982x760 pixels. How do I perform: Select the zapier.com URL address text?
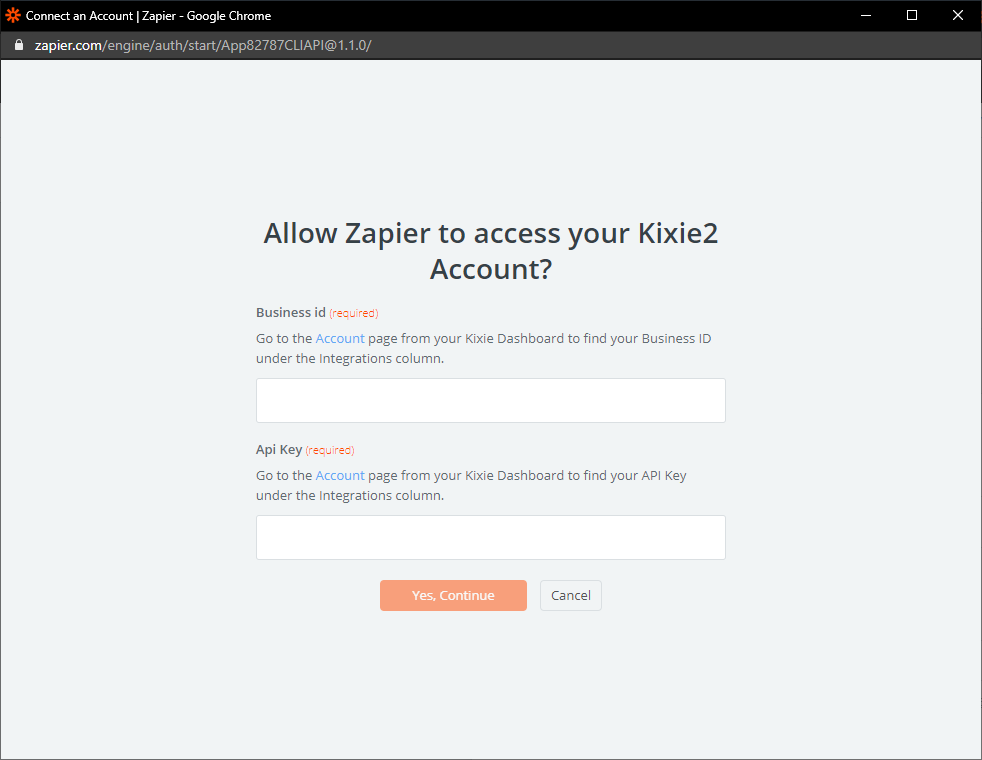(x=203, y=45)
